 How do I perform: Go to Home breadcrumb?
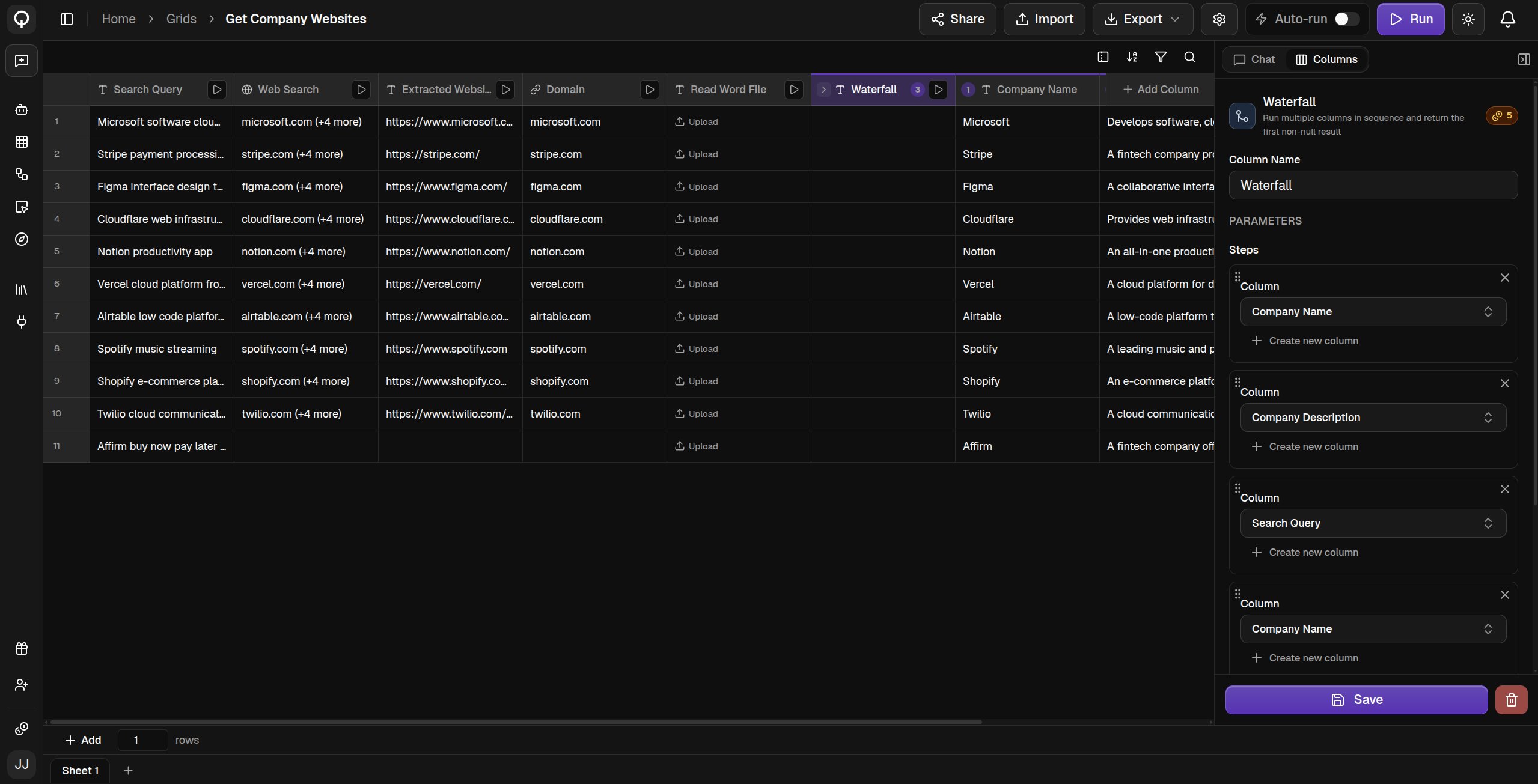(x=118, y=19)
